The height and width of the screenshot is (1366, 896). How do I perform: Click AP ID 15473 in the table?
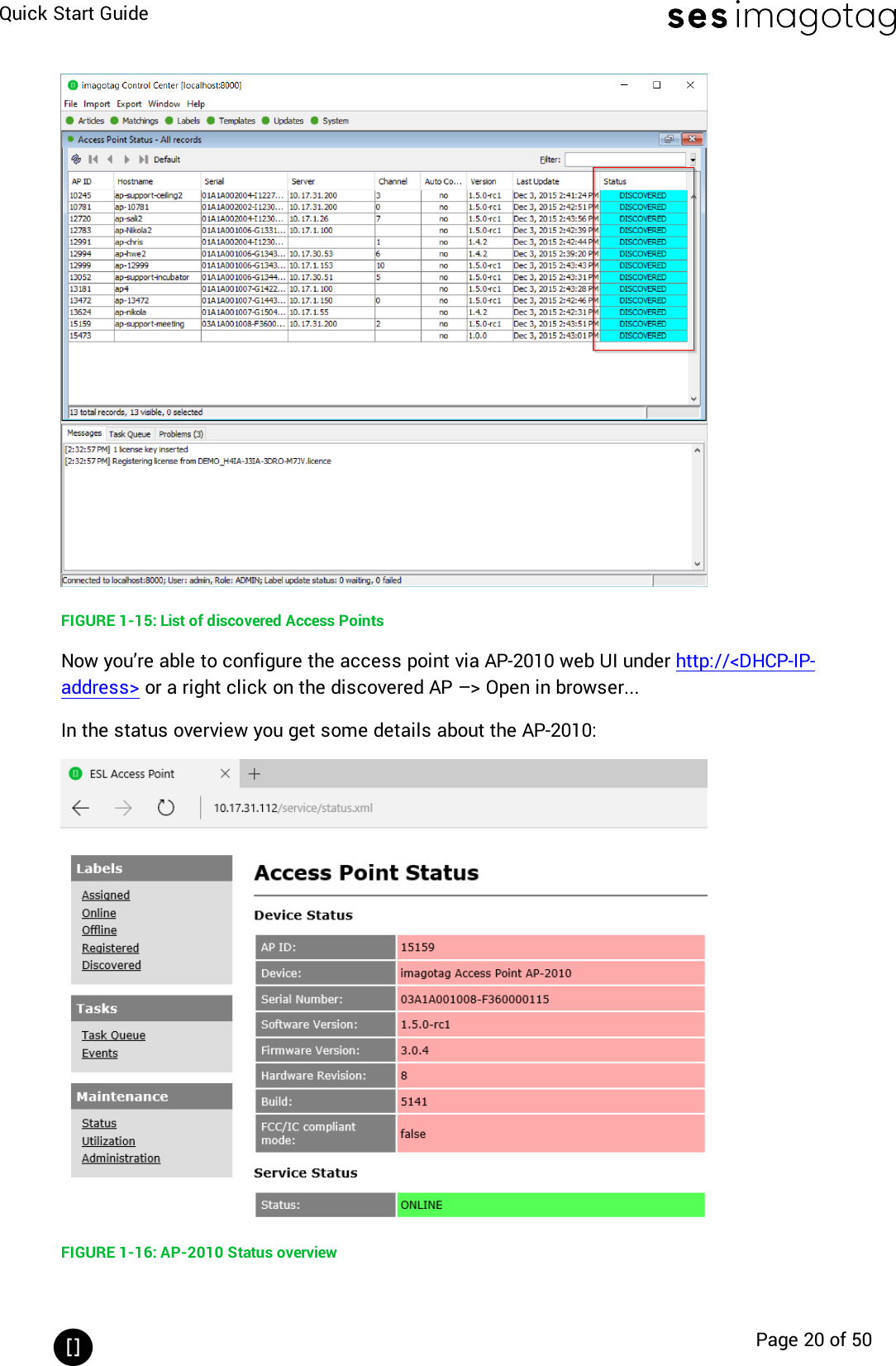tap(80, 336)
